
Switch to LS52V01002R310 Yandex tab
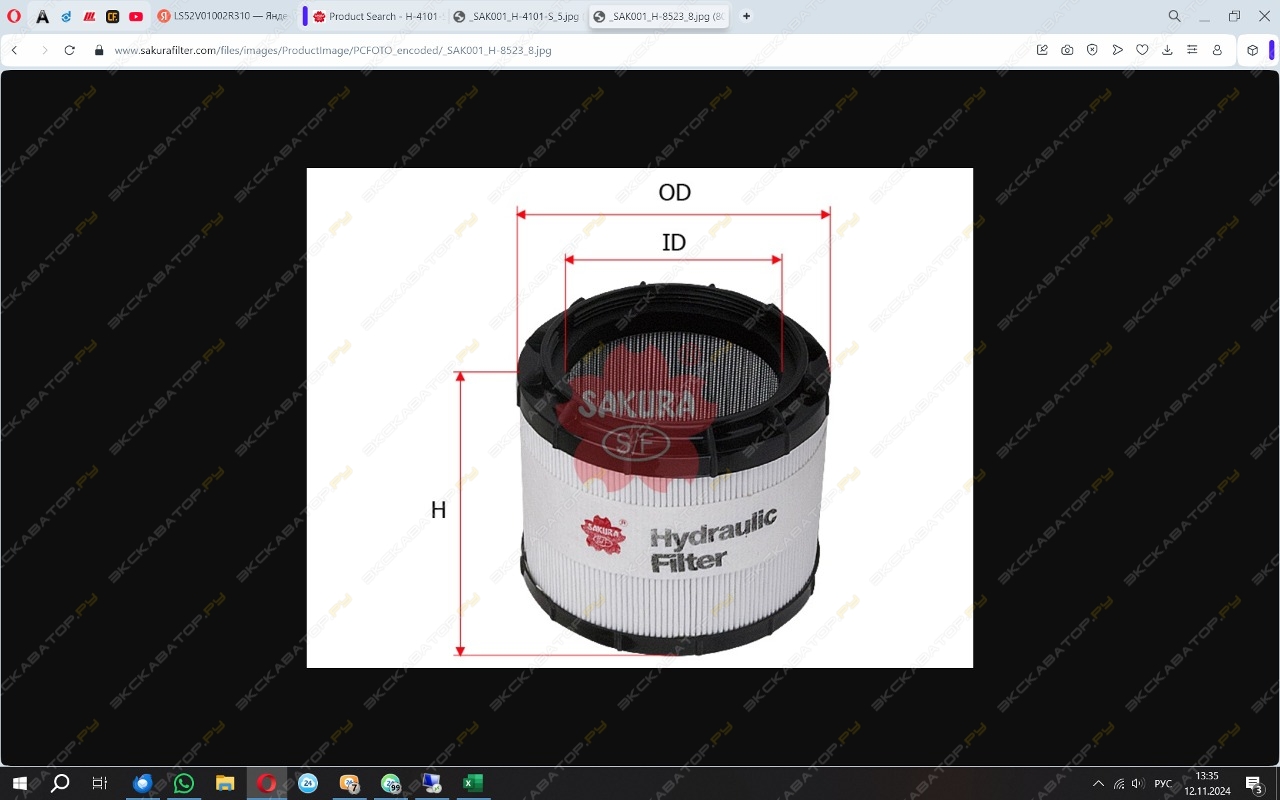[224, 16]
